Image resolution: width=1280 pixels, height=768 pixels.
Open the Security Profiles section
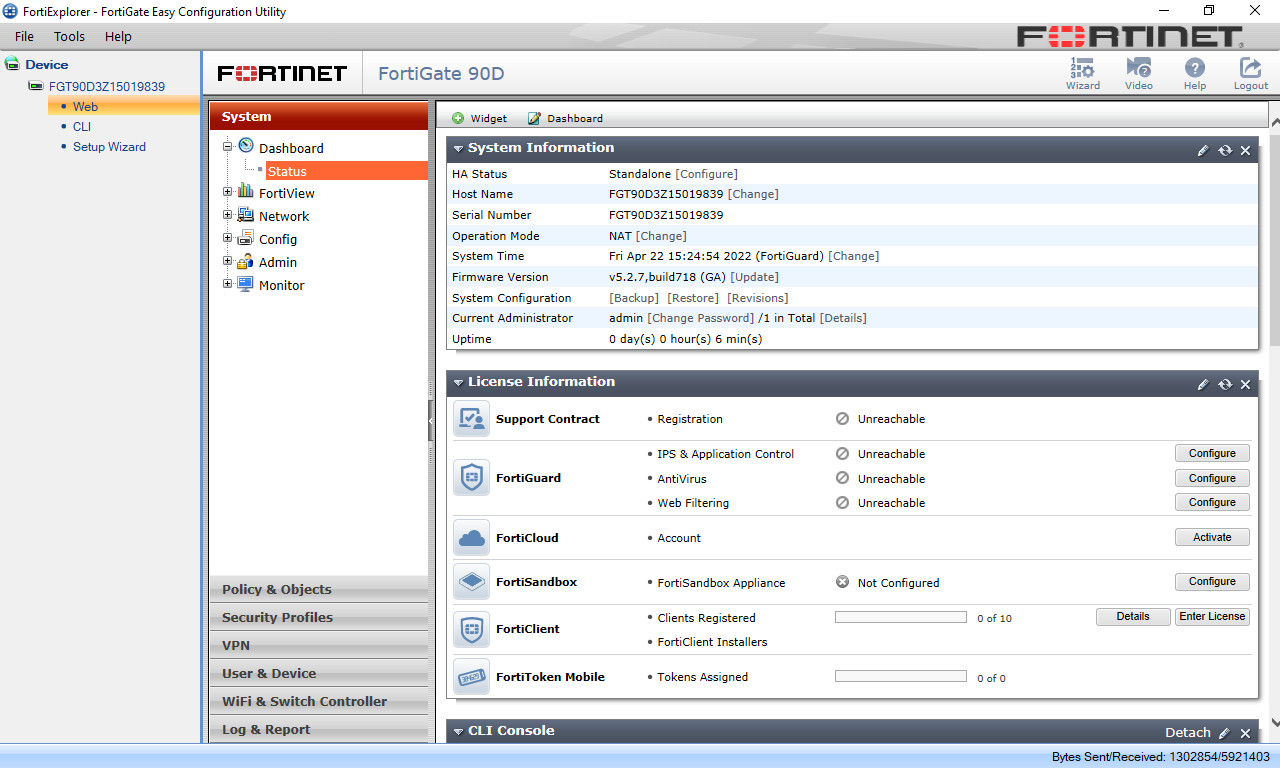318,617
